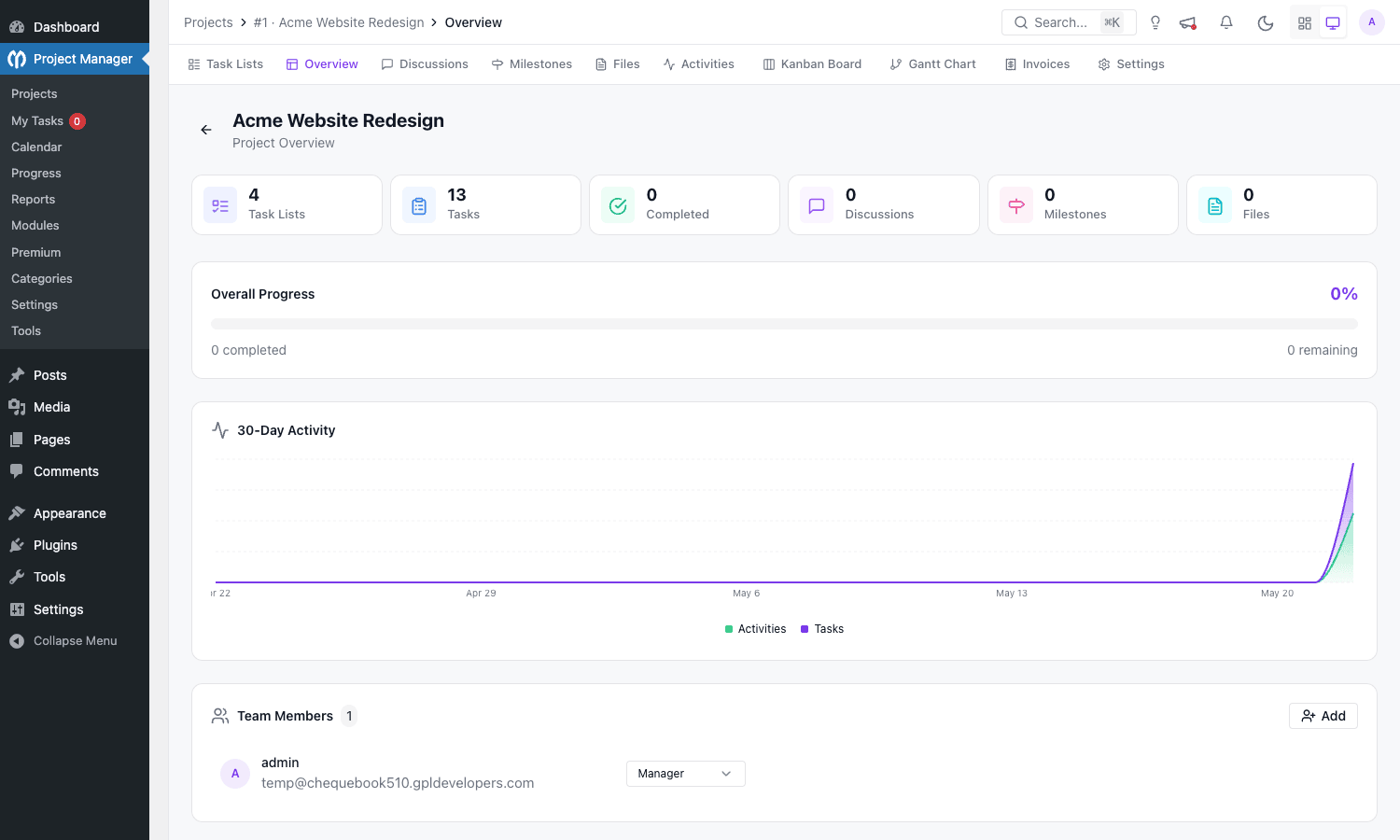Open My Tasks in sidebar
Image resolution: width=1400 pixels, height=840 pixels.
(x=75, y=121)
